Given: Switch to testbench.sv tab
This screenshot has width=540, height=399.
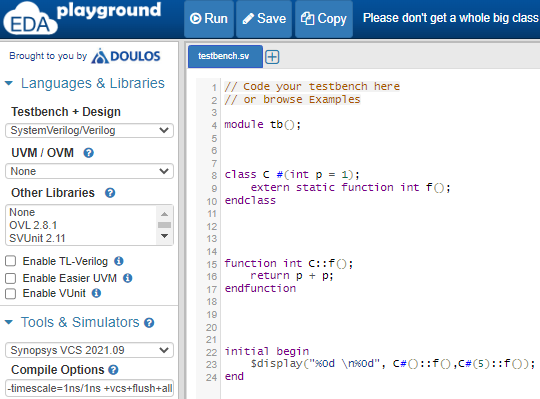Looking at the screenshot, I should (x=225, y=56).
